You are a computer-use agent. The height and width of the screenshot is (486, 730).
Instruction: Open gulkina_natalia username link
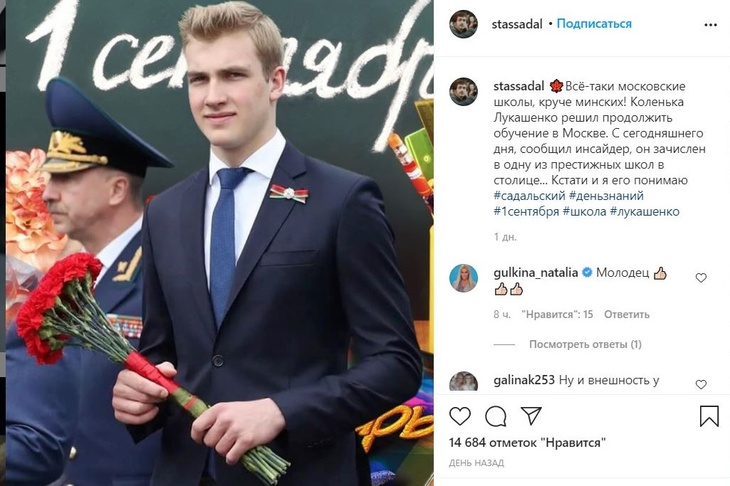click(x=536, y=273)
